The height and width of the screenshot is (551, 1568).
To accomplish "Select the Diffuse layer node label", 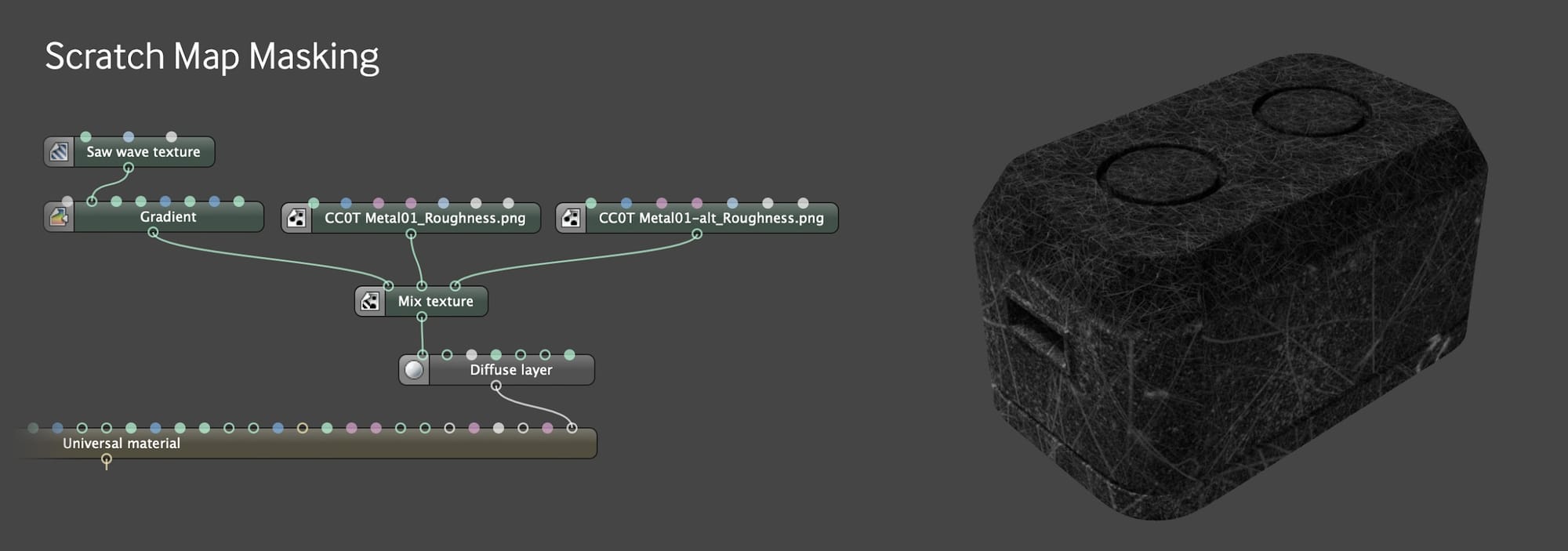I will [511, 370].
